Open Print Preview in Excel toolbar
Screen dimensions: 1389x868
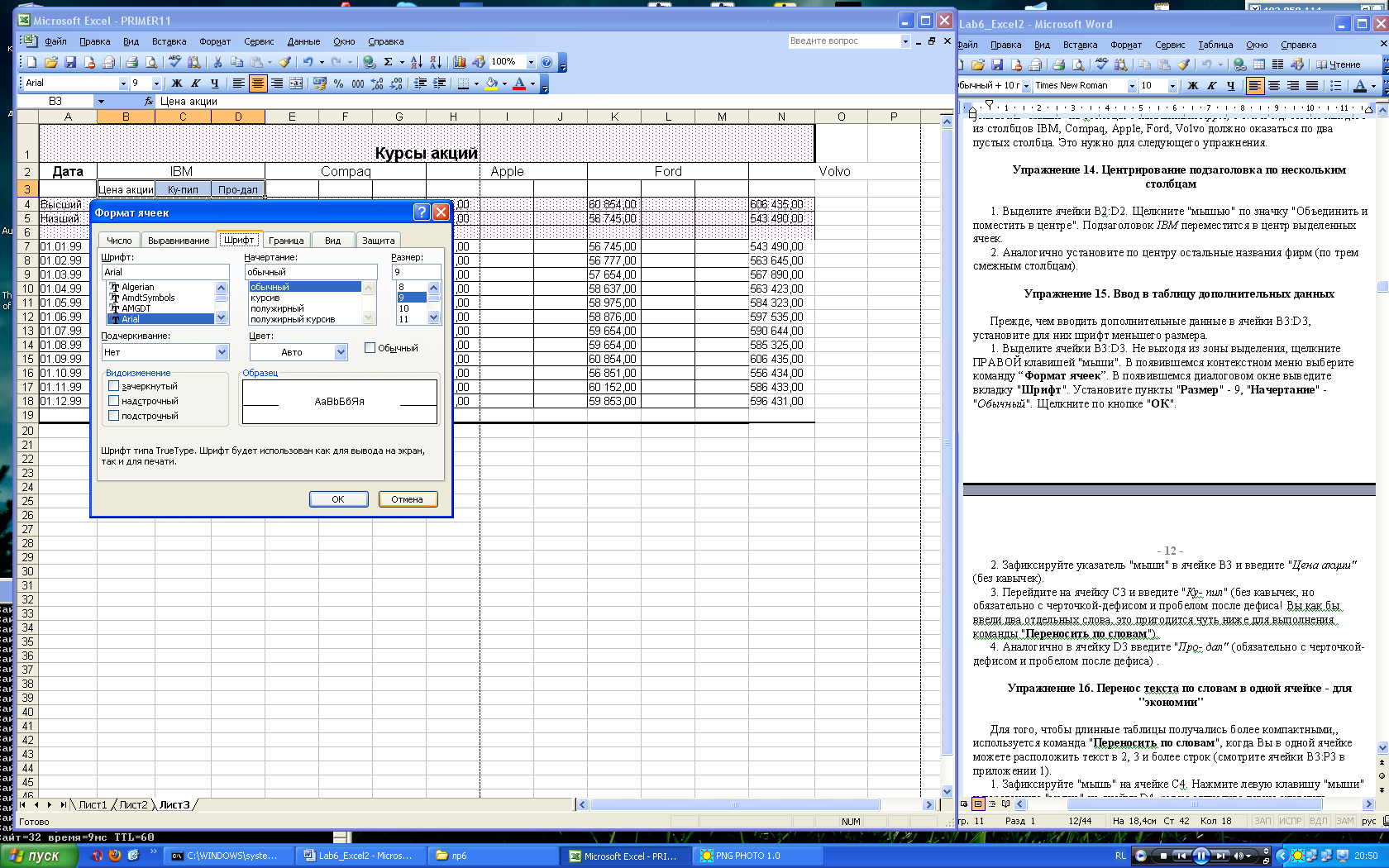pos(151,62)
